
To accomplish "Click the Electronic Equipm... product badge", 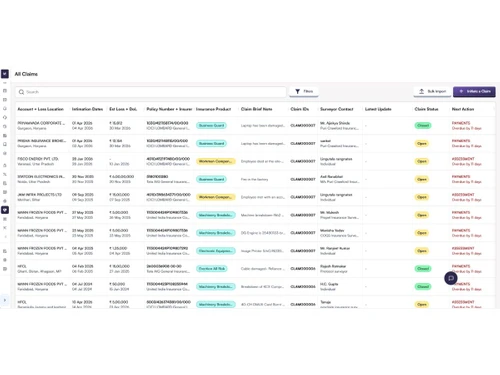I will coord(216,251).
